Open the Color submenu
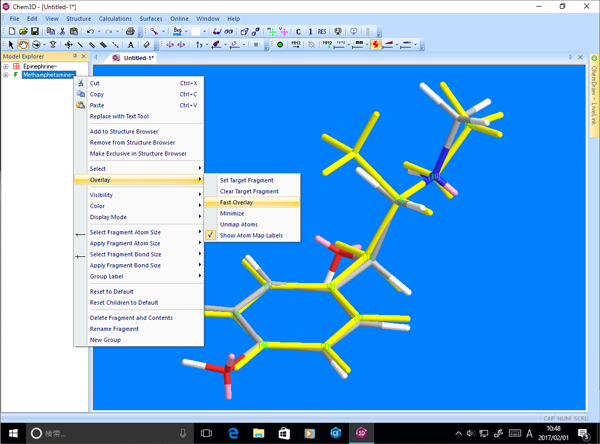The image size is (600, 444). click(97, 206)
